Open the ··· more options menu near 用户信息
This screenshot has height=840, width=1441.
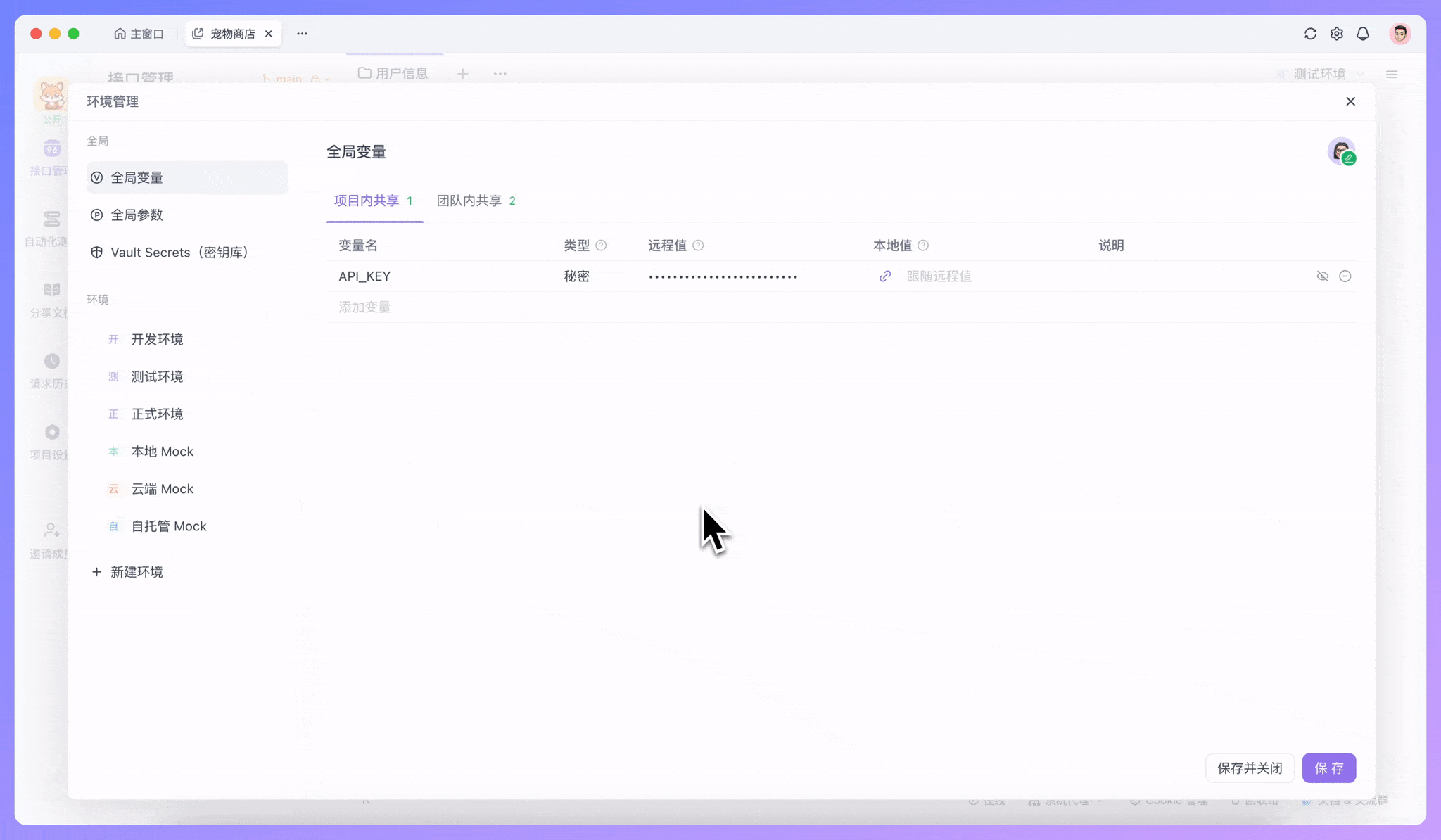pyautogui.click(x=500, y=73)
